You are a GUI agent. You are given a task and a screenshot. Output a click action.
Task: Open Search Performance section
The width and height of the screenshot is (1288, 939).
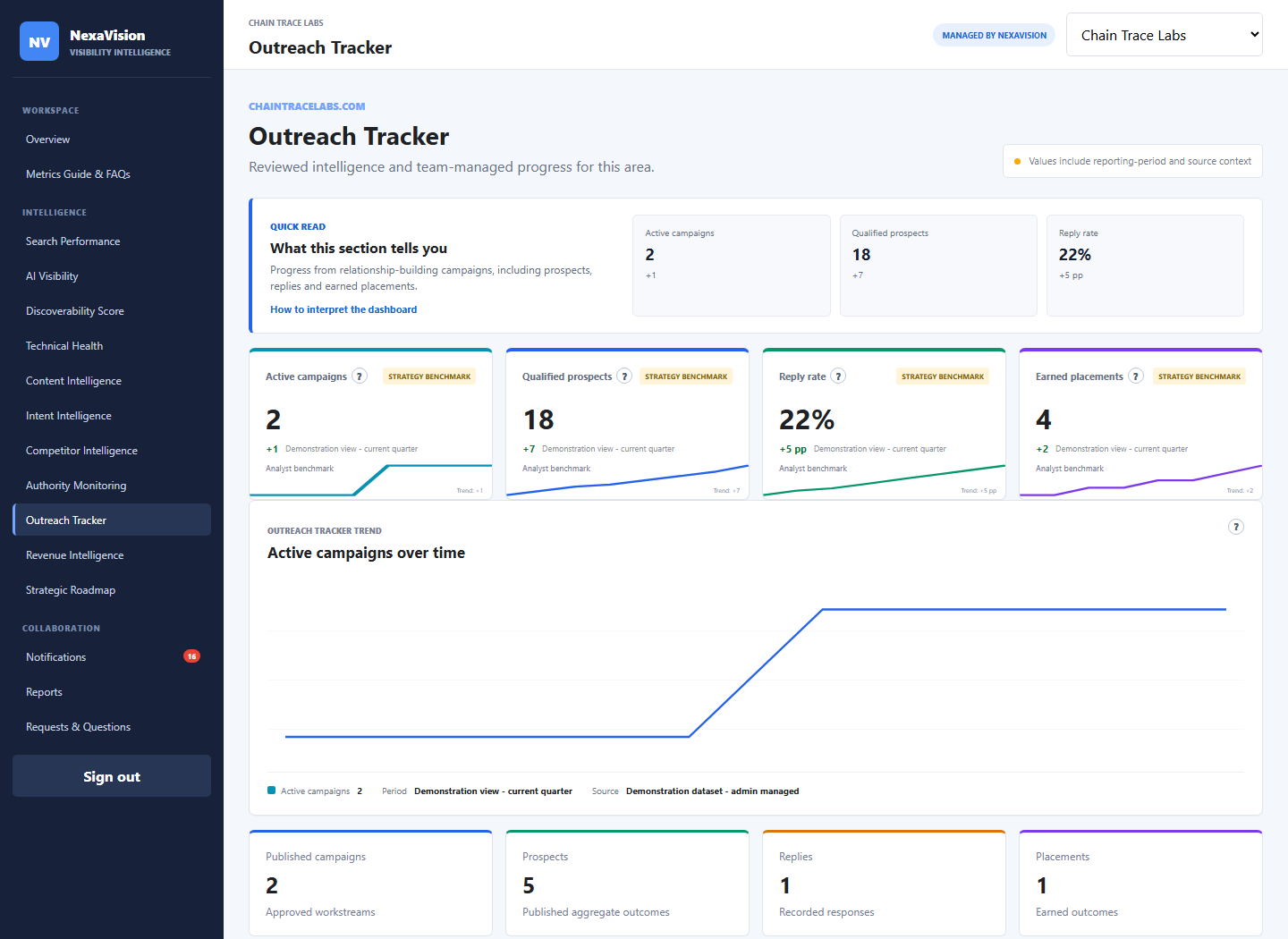tap(112, 241)
